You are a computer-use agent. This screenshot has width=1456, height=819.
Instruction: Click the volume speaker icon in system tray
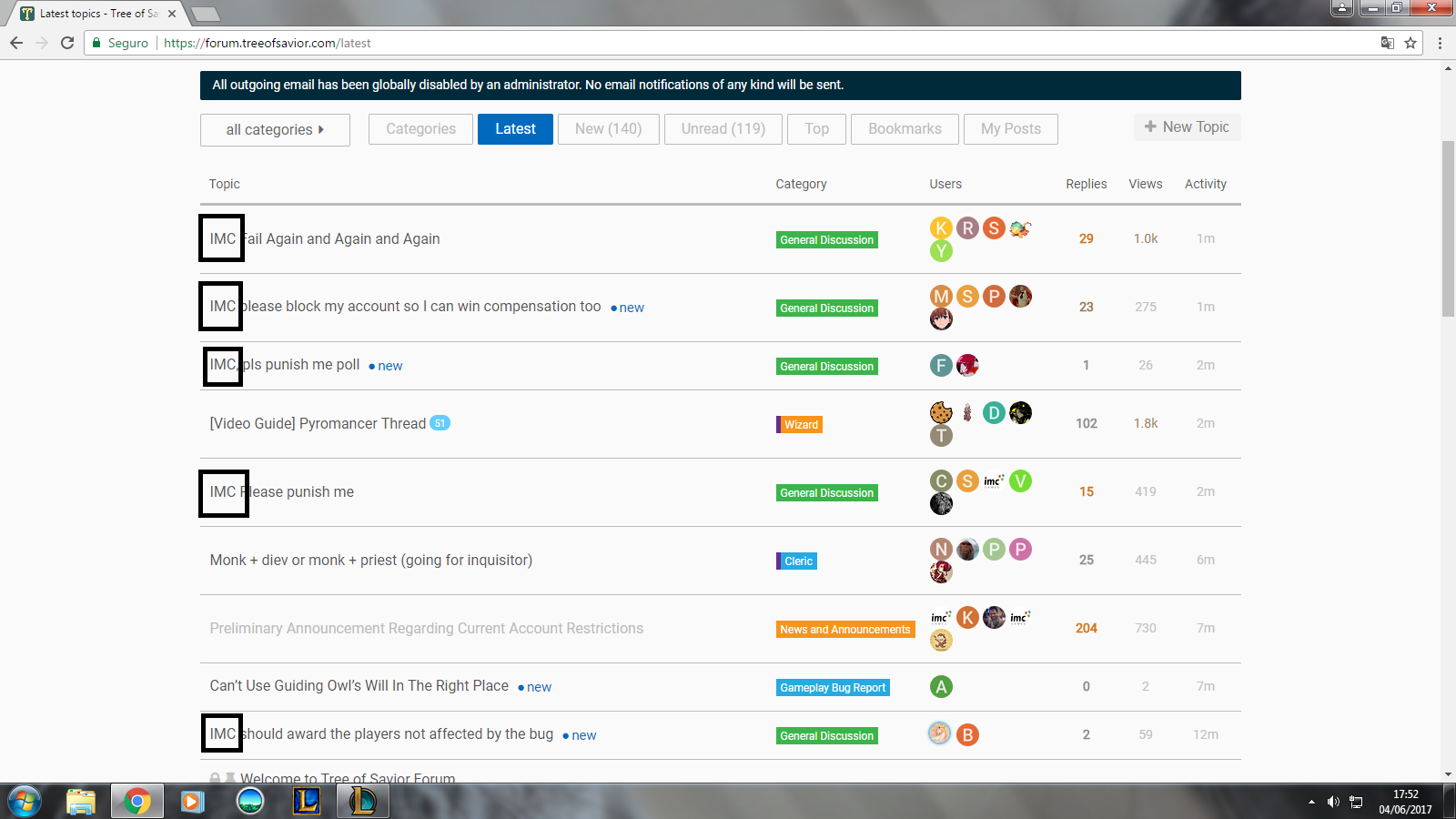point(1333,802)
